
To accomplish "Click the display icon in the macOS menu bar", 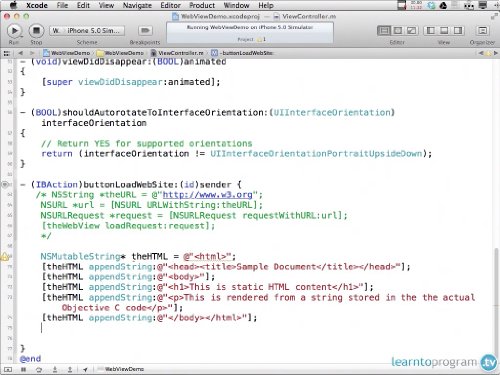I will coord(483,5).
